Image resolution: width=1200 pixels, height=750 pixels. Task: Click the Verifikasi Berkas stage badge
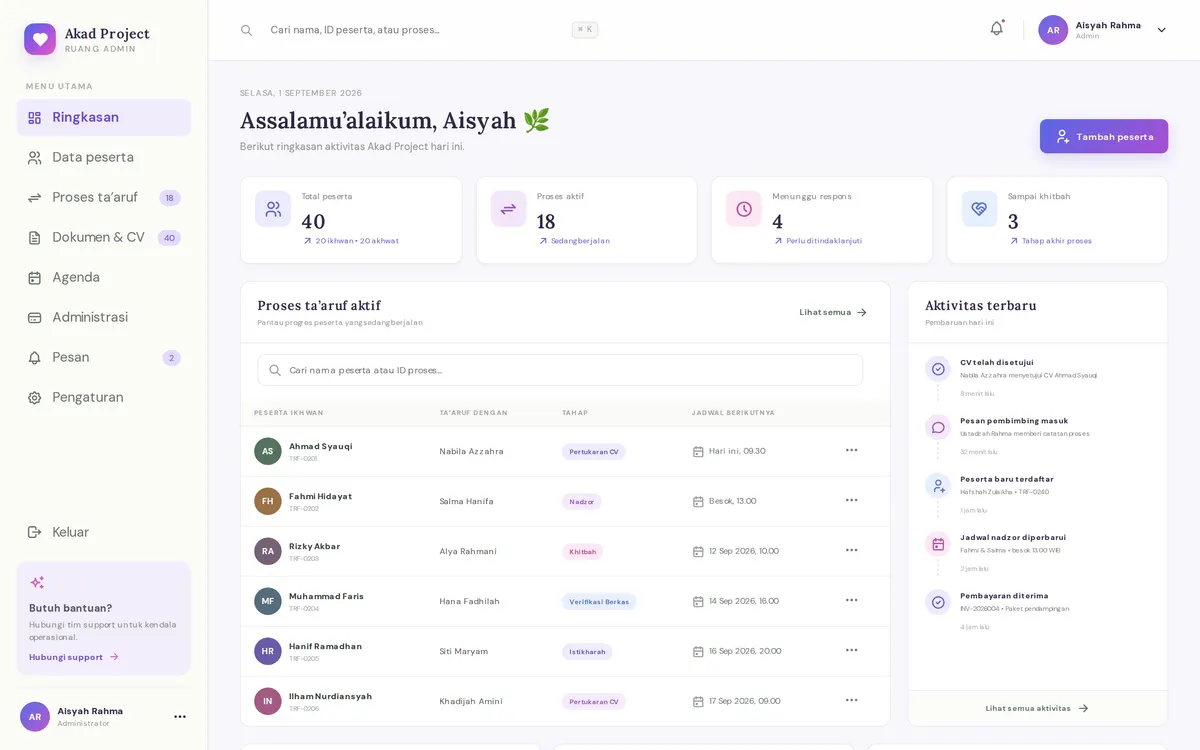click(x=599, y=601)
